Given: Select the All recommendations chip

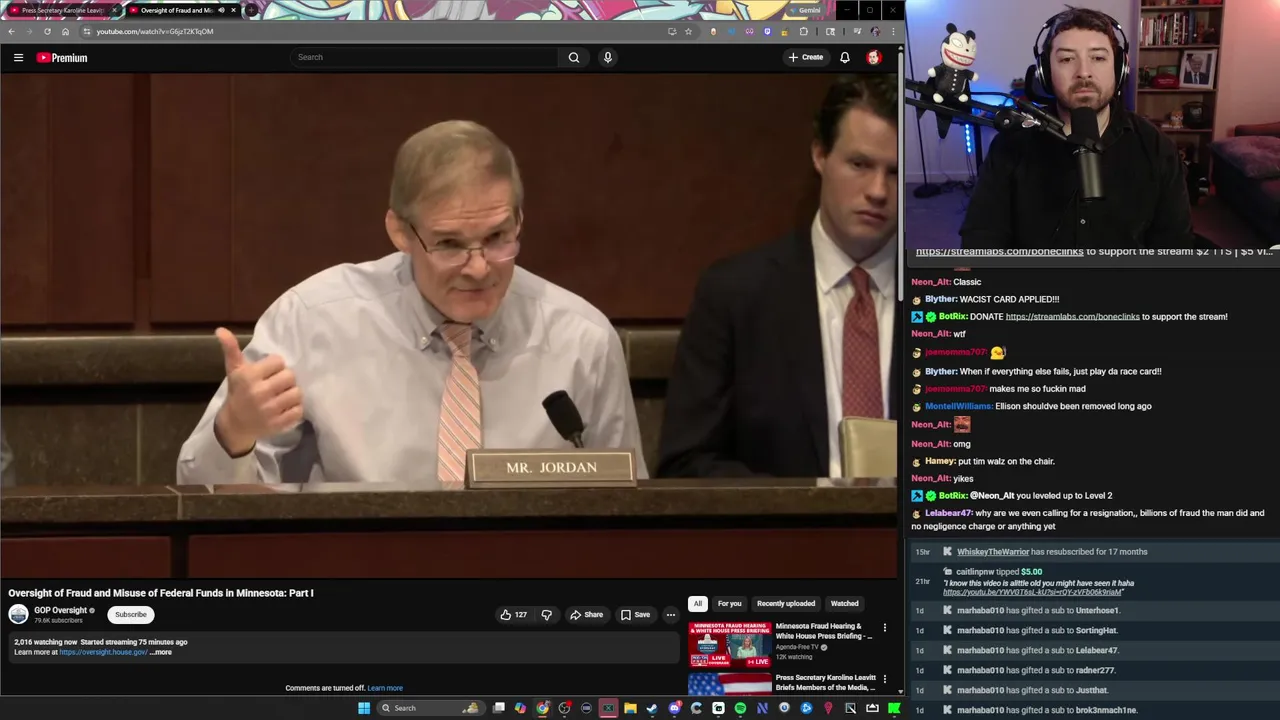Looking at the screenshot, I should tap(697, 603).
